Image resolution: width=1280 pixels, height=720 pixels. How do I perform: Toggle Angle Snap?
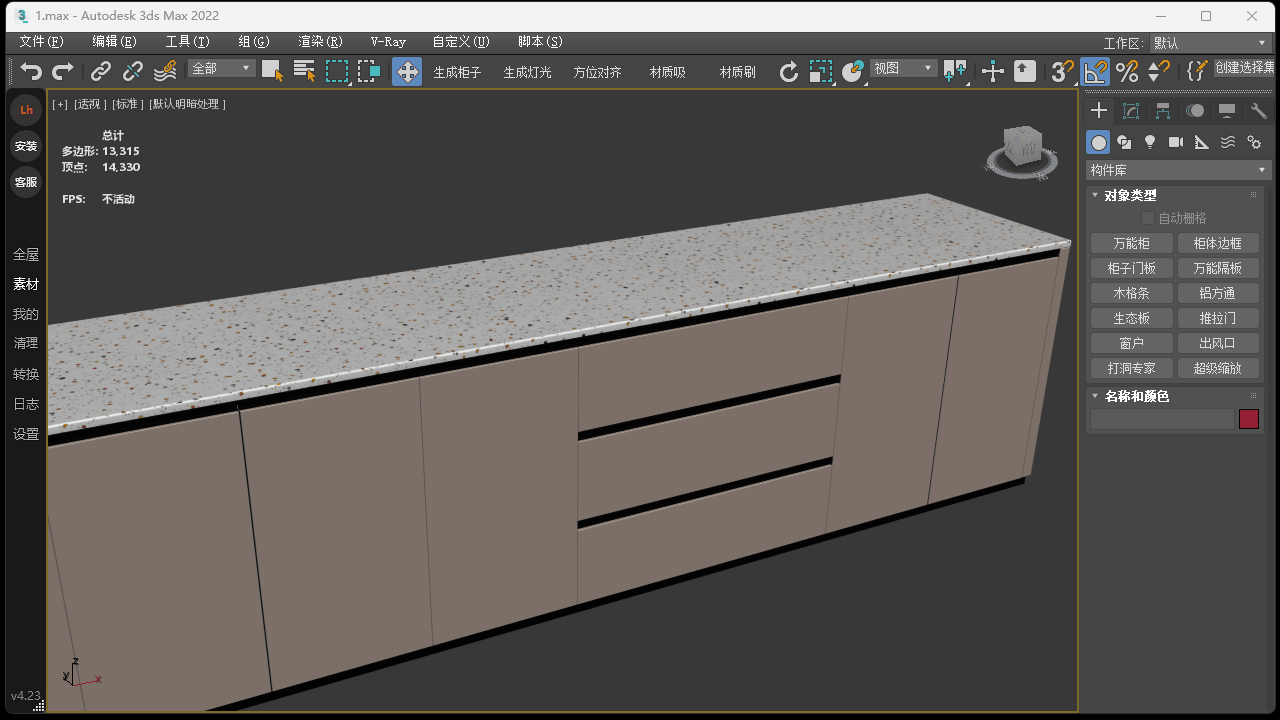click(x=1095, y=71)
